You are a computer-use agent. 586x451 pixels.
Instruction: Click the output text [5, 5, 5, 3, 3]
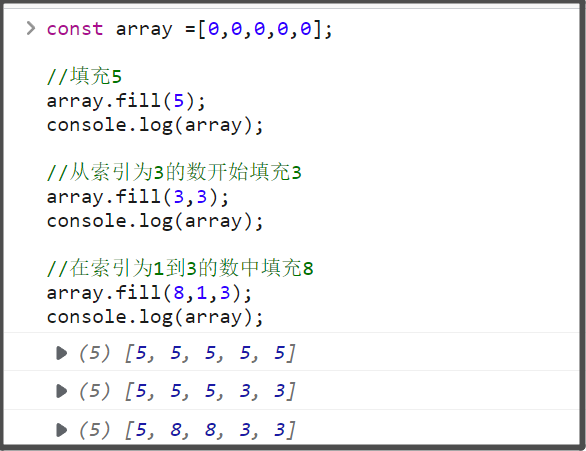point(210,391)
